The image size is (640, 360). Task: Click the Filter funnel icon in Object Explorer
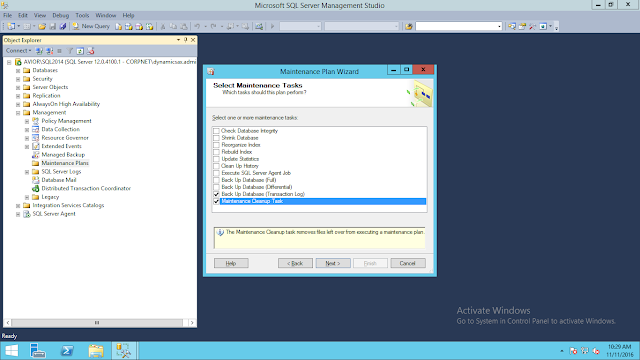(70, 51)
